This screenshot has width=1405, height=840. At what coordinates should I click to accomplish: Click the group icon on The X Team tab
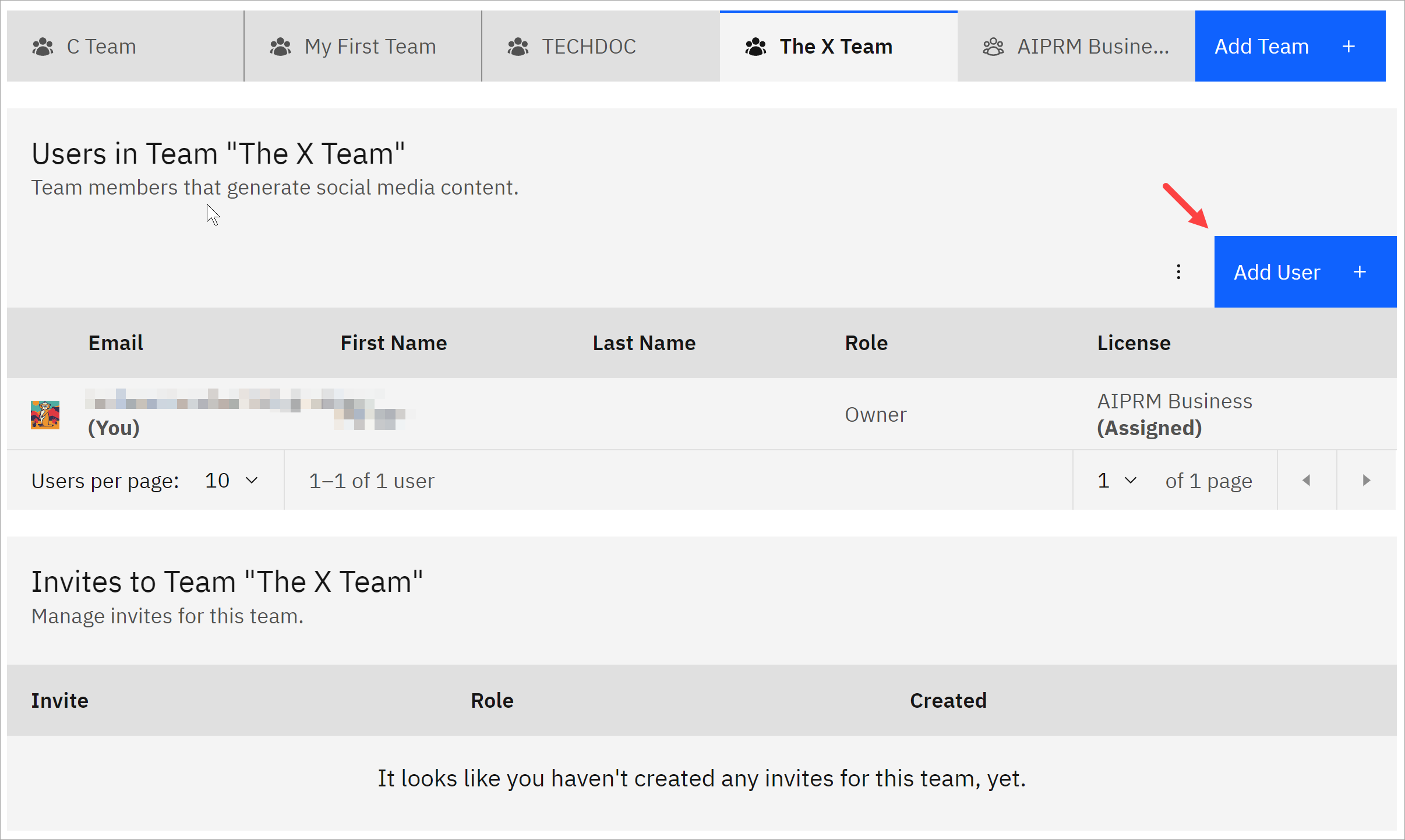tap(756, 46)
